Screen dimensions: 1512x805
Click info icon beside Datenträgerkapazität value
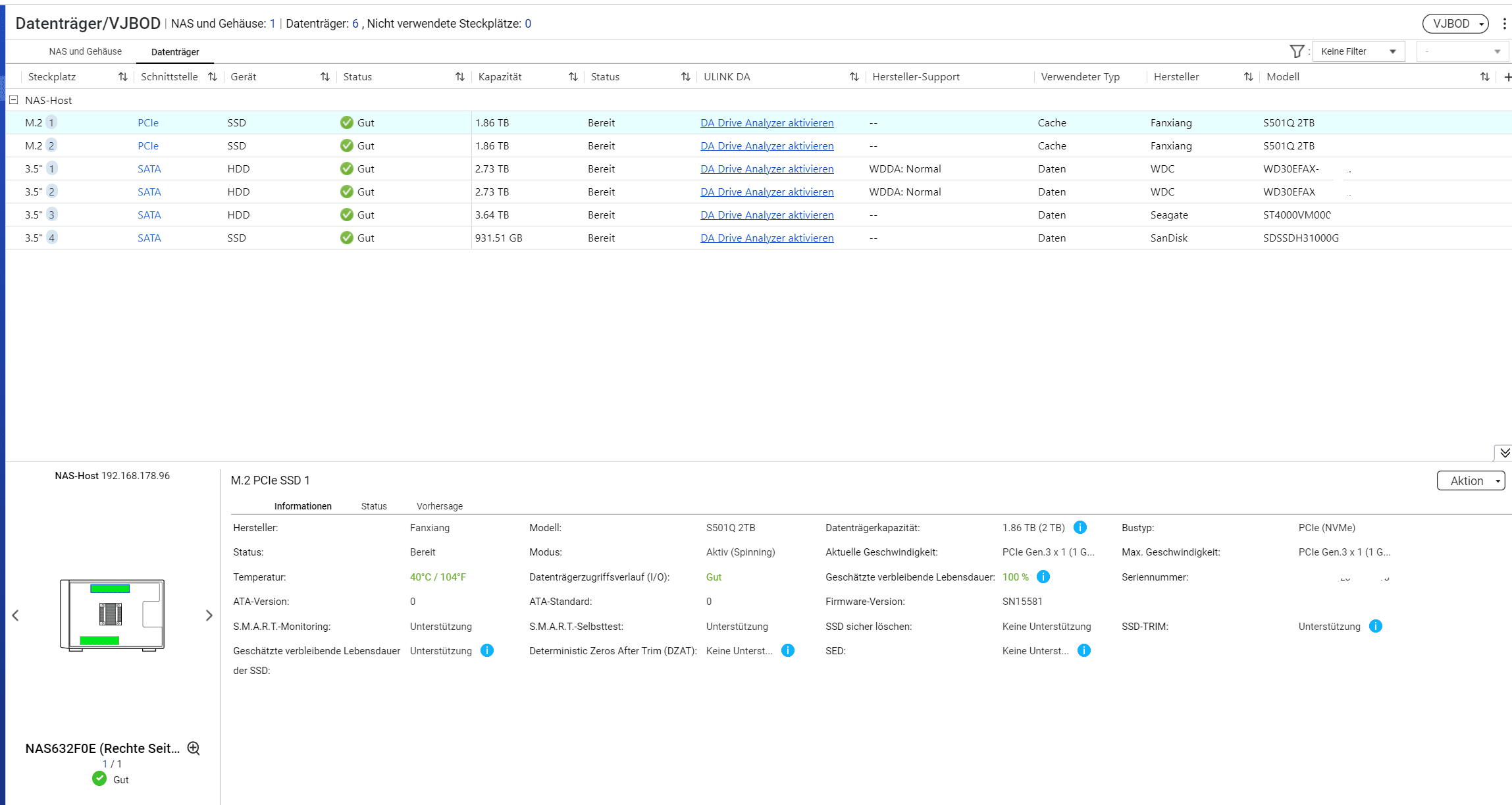[x=1080, y=527]
